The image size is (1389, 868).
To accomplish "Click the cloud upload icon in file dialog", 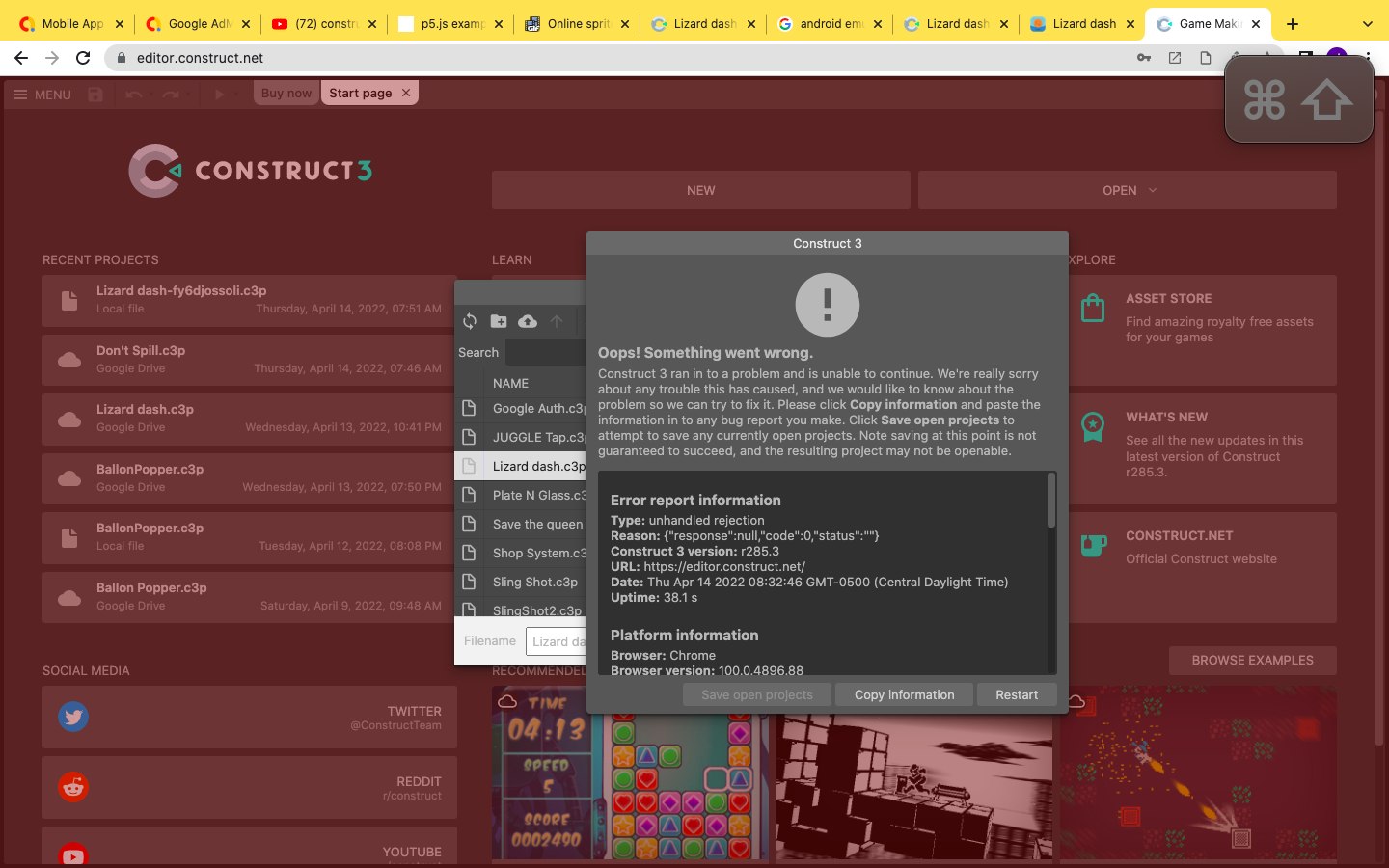I will [528, 321].
